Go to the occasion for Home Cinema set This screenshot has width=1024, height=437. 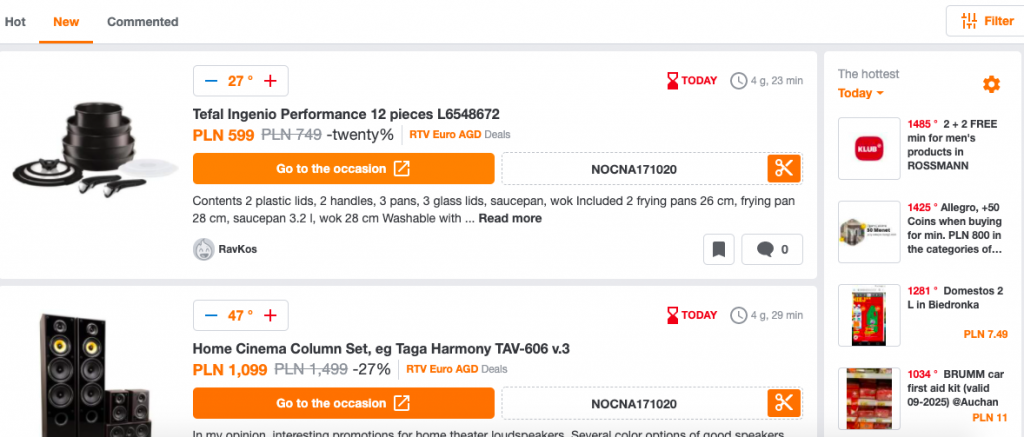pos(344,403)
